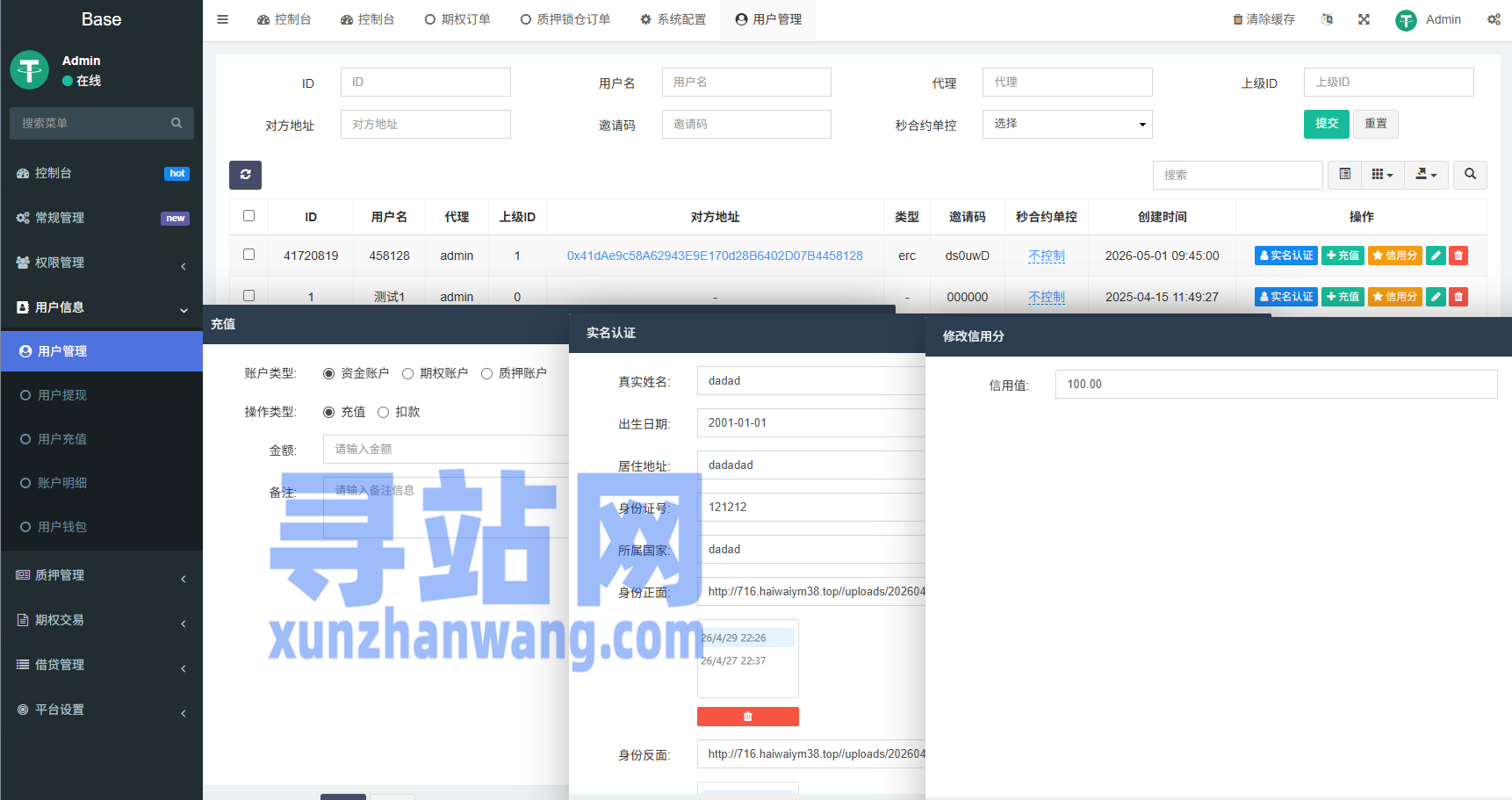Focus the 邀请码 filter input
This screenshot has height=800, width=1512.
(746, 124)
